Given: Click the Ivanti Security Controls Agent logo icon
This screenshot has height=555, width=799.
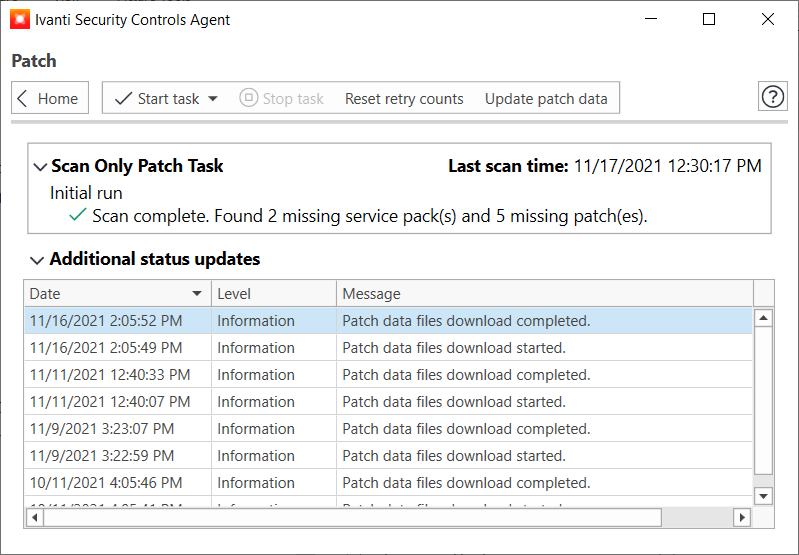Looking at the screenshot, I should tap(19, 20).
